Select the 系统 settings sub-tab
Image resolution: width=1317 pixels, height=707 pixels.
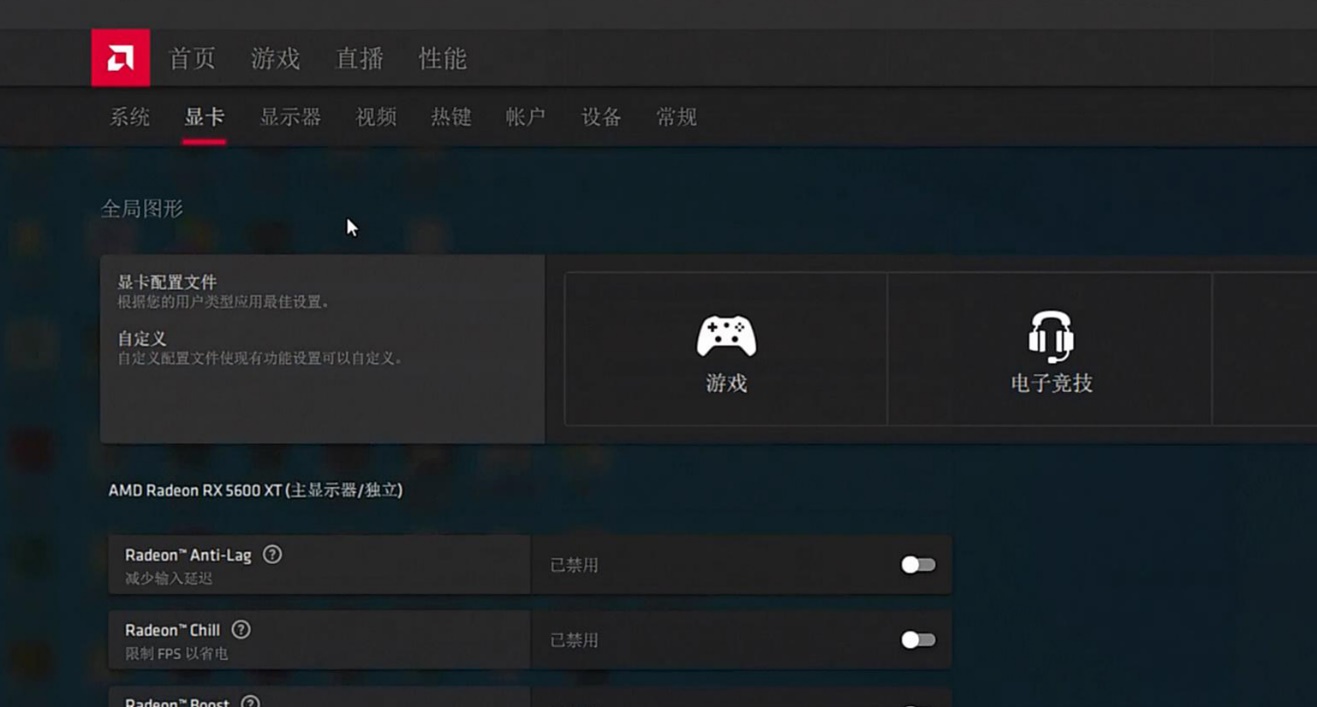click(129, 117)
